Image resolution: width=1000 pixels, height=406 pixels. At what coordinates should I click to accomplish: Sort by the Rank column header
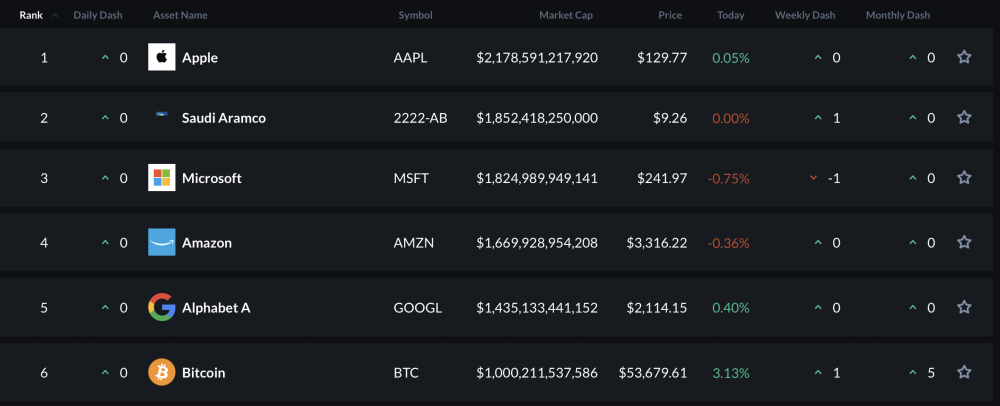coord(31,15)
